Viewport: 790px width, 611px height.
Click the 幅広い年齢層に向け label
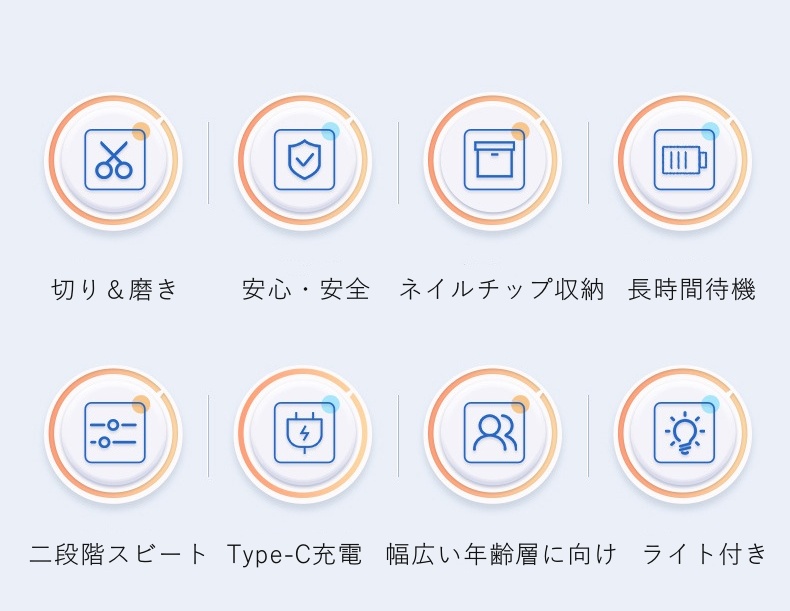click(501, 553)
